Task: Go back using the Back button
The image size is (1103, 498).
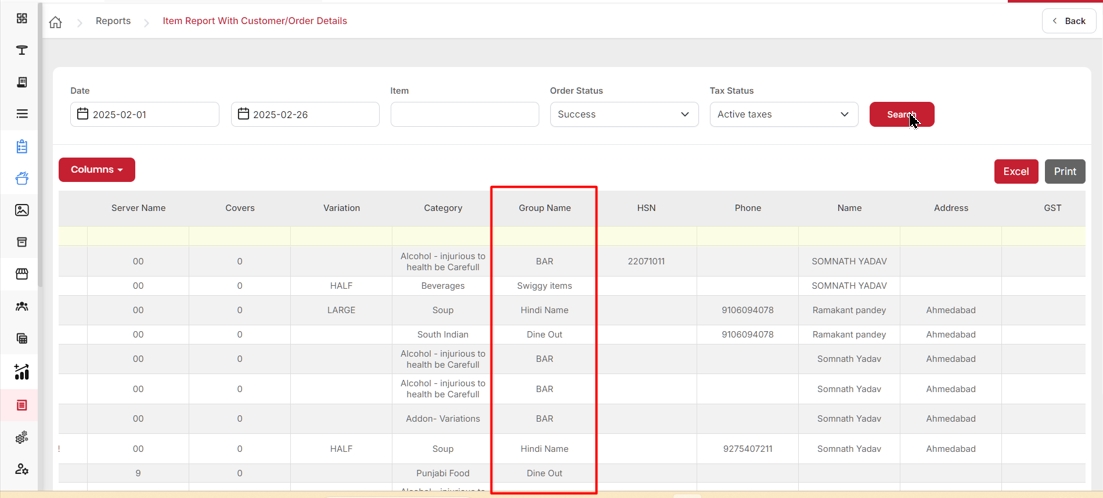Action: (x=1069, y=21)
